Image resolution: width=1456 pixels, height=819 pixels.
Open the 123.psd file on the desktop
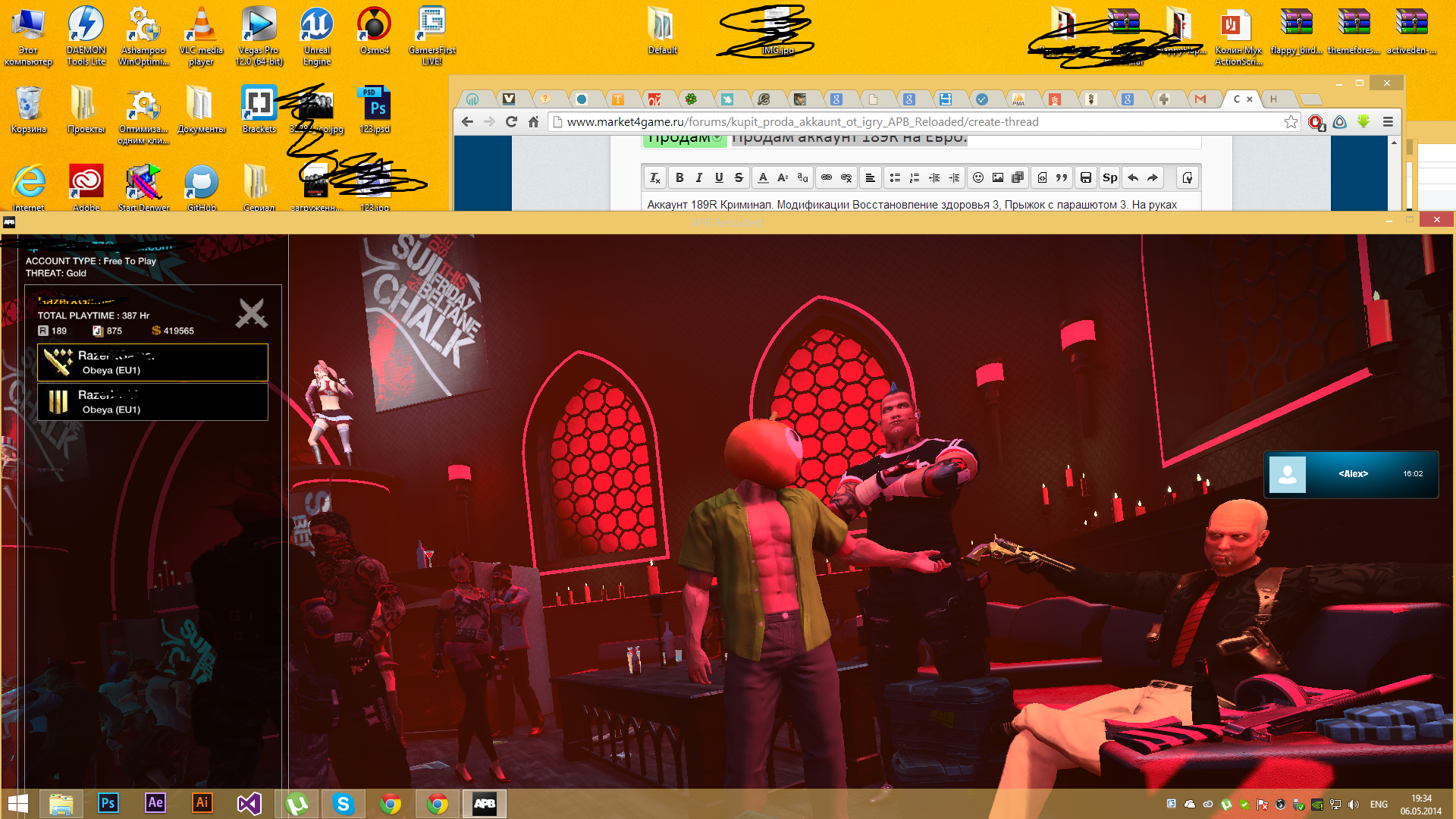375,109
